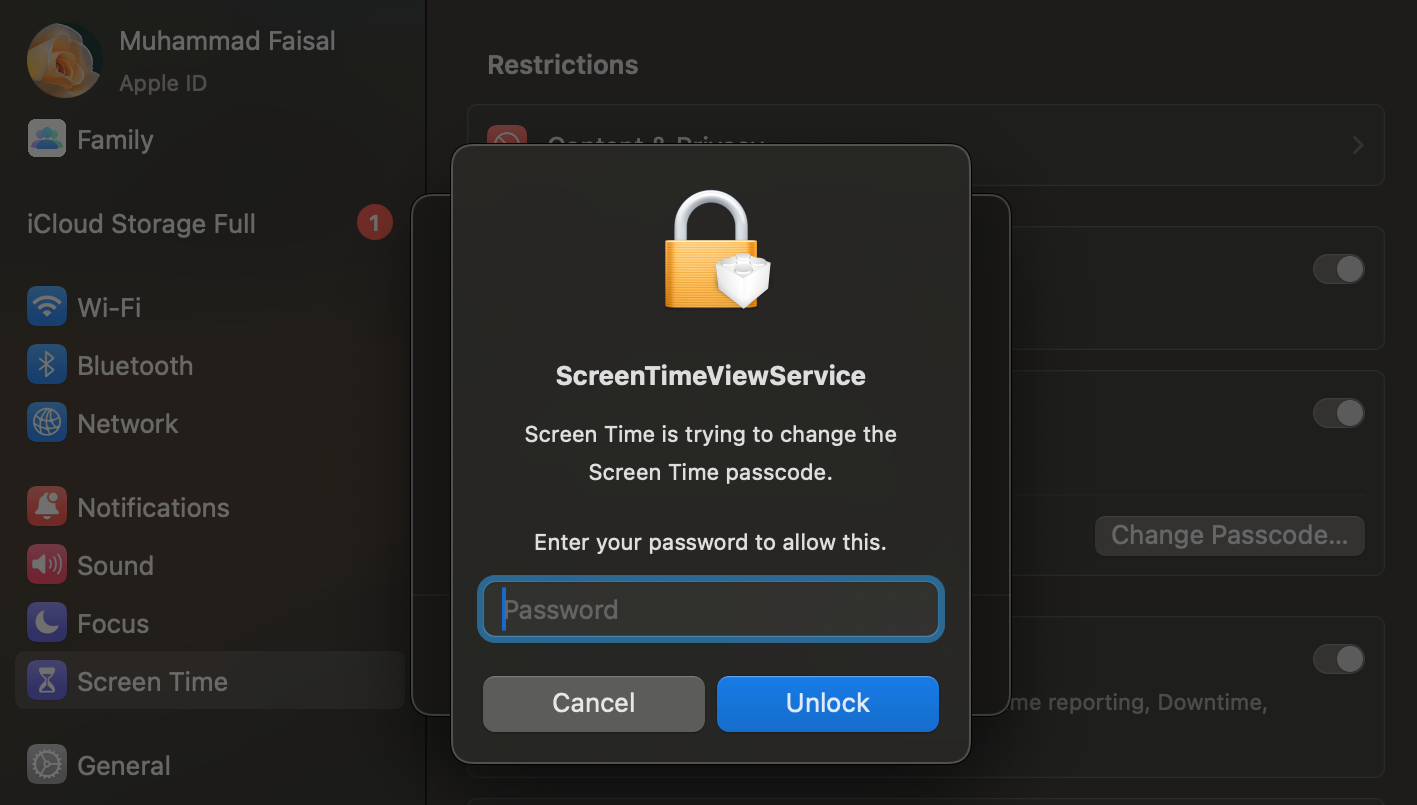1417x805 pixels.
Task: Enable the topmost Restrictions toggle
Action: tap(1338, 269)
